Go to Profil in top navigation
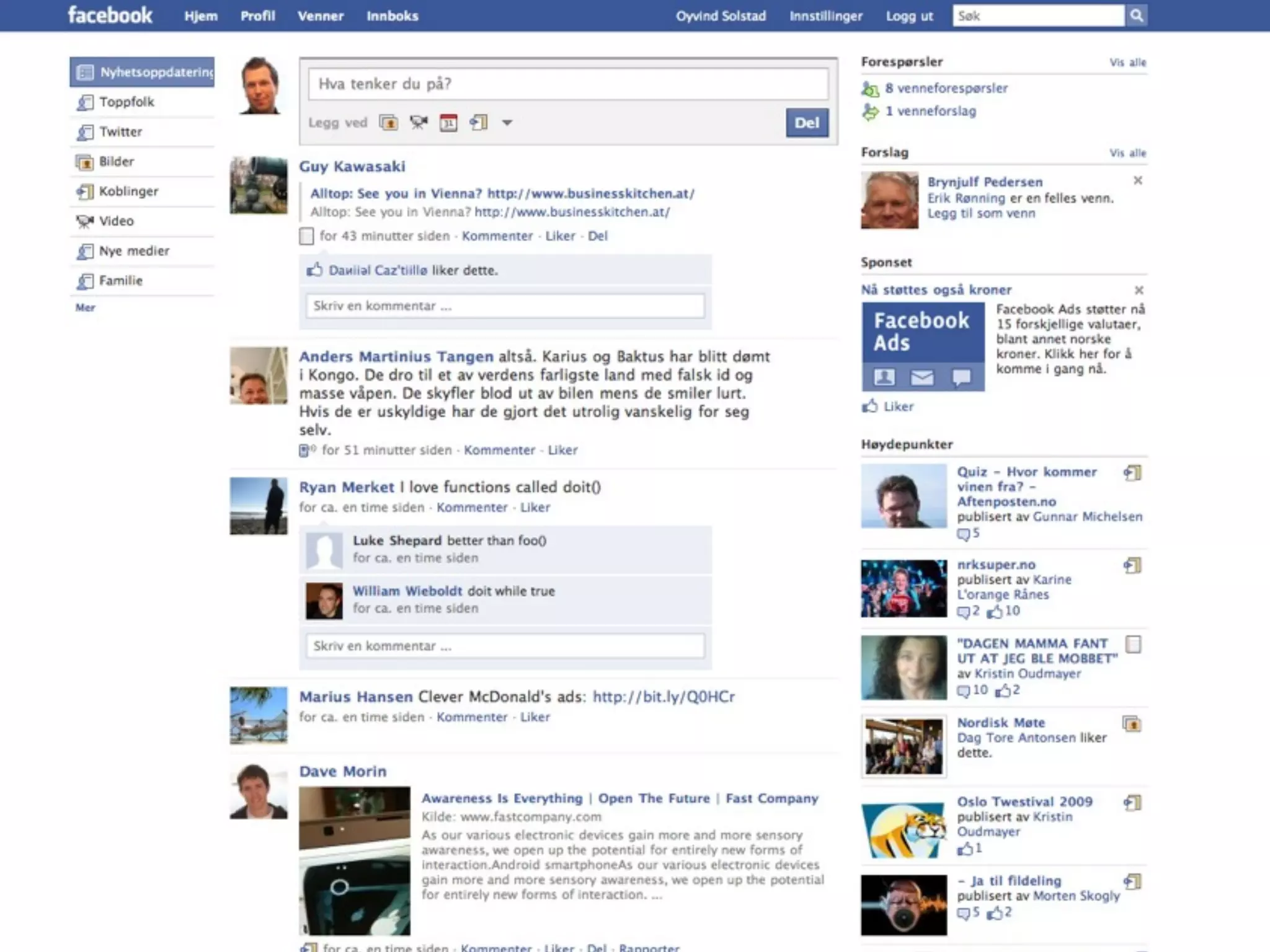The height and width of the screenshot is (952, 1270). pos(257,16)
